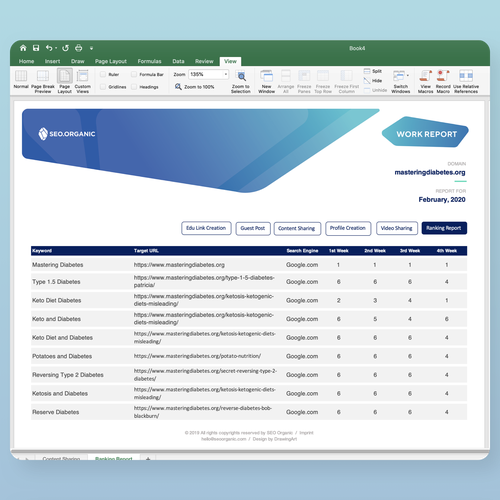Click Zoom to 100%
The width and height of the screenshot is (500, 500).
[x=194, y=87]
